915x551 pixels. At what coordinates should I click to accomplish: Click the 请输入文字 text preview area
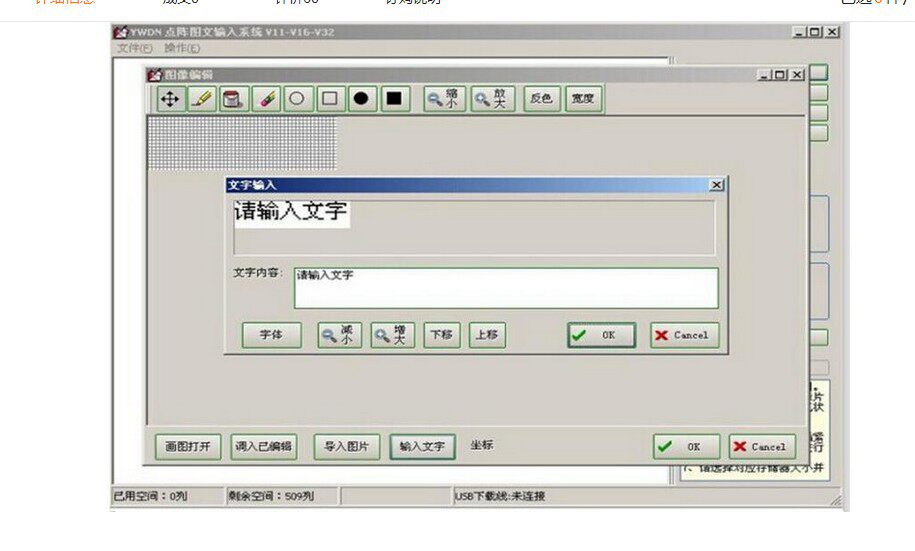[x=474, y=228]
